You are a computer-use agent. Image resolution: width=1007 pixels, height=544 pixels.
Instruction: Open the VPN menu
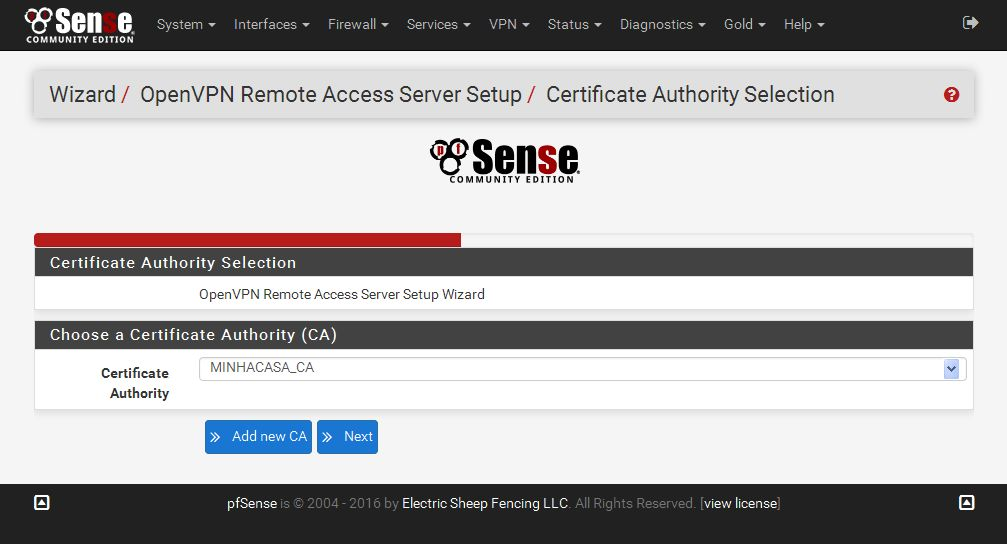509,24
